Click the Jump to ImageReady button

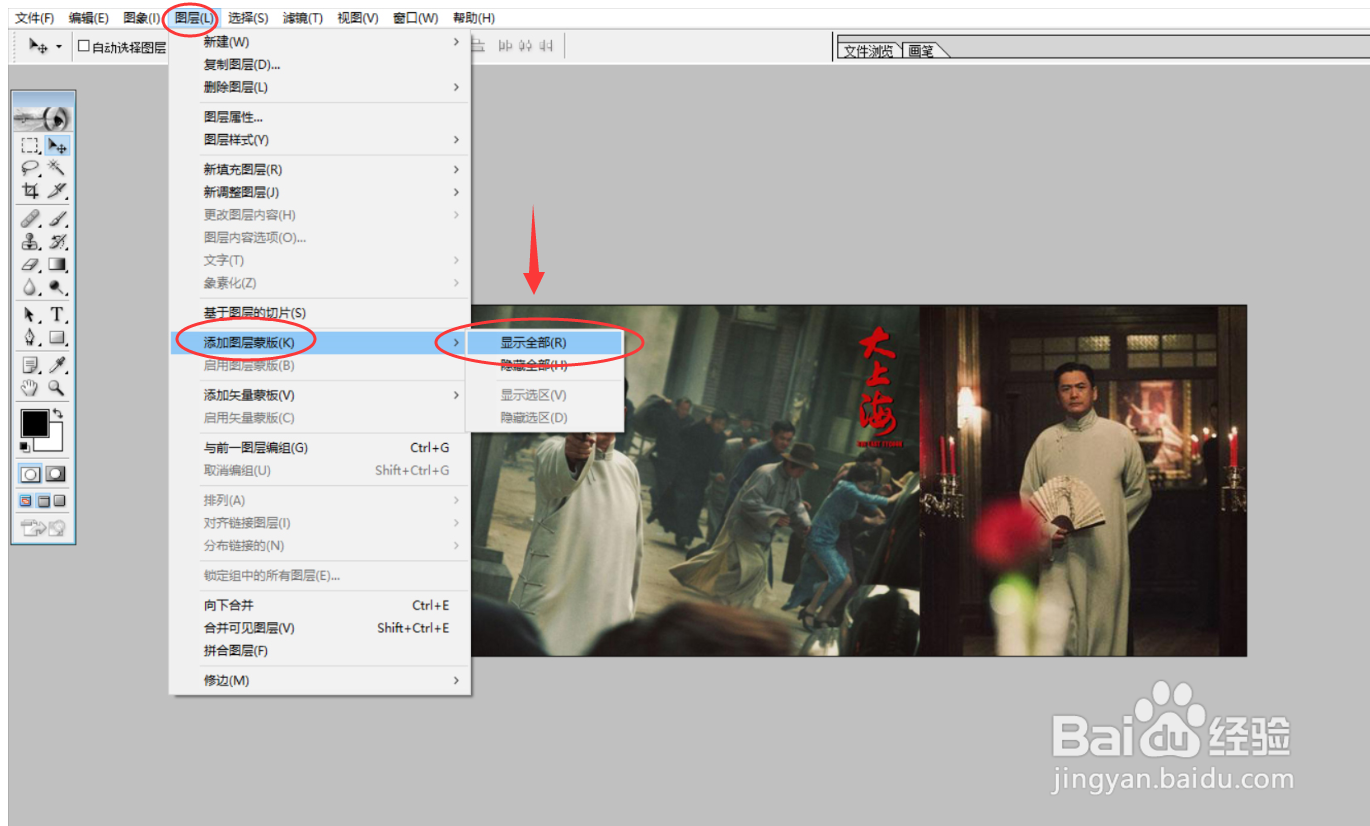44,528
